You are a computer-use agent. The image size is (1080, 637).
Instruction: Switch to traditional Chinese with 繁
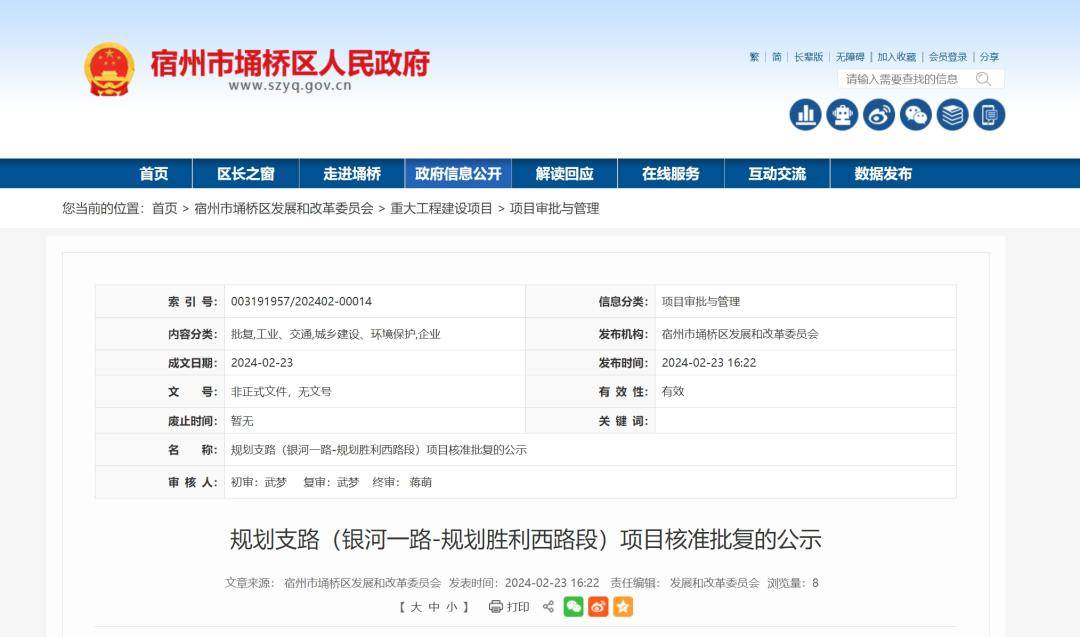pyautogui.click(x=754, y=57)
